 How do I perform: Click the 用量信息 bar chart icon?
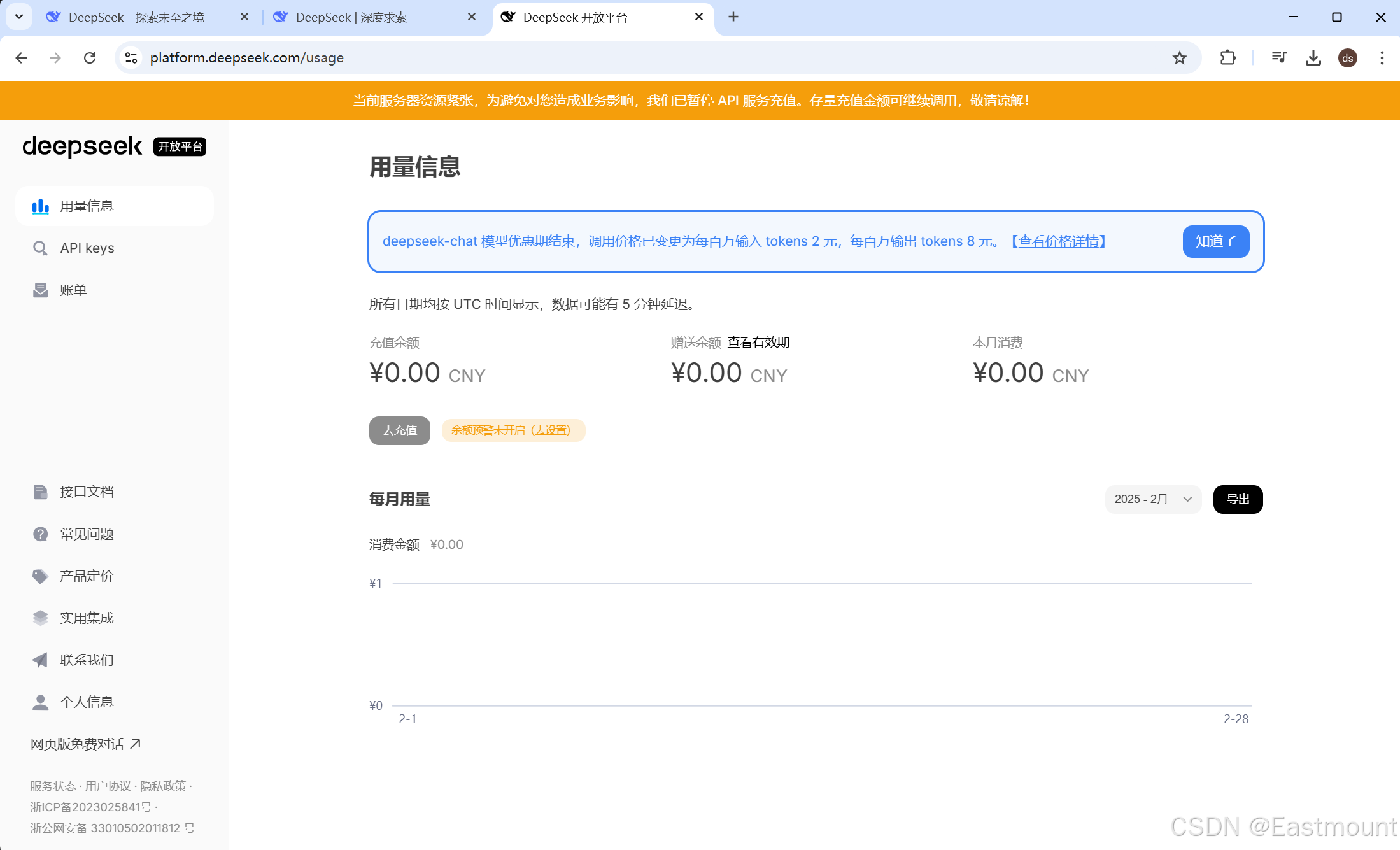point(40,206)
